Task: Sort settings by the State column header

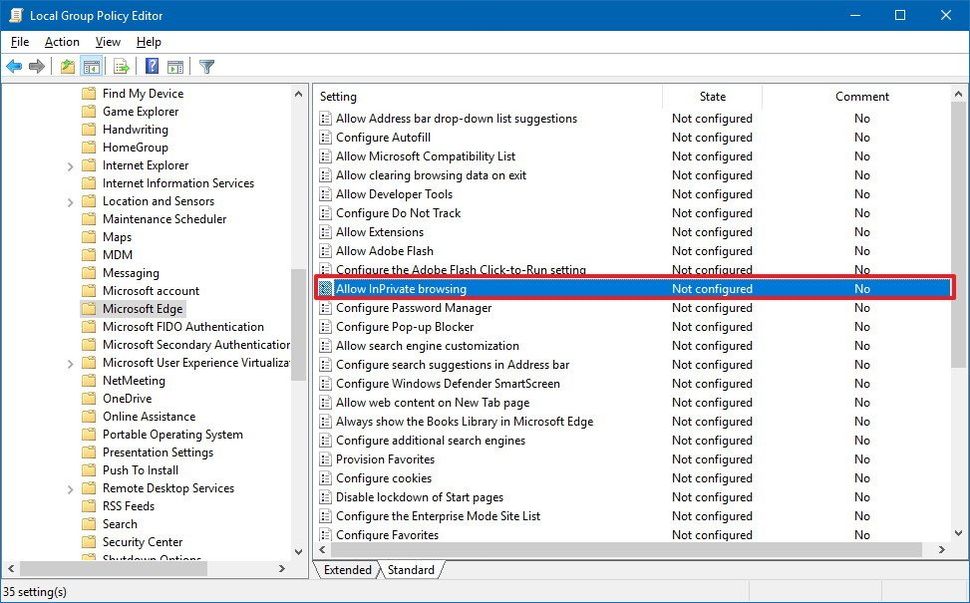Action: coord(712,96)
